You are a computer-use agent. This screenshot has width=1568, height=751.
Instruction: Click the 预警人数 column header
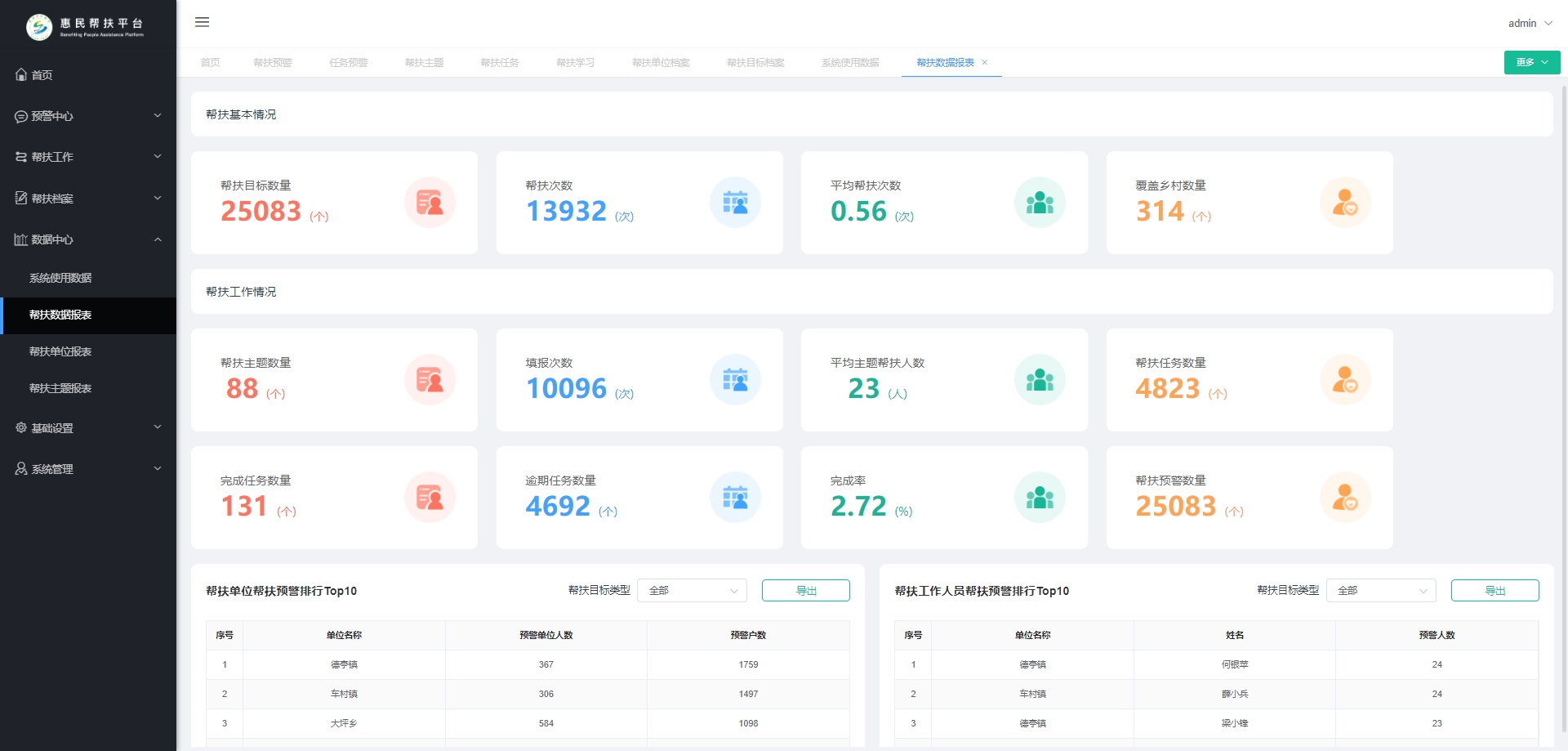(1437, 635)
